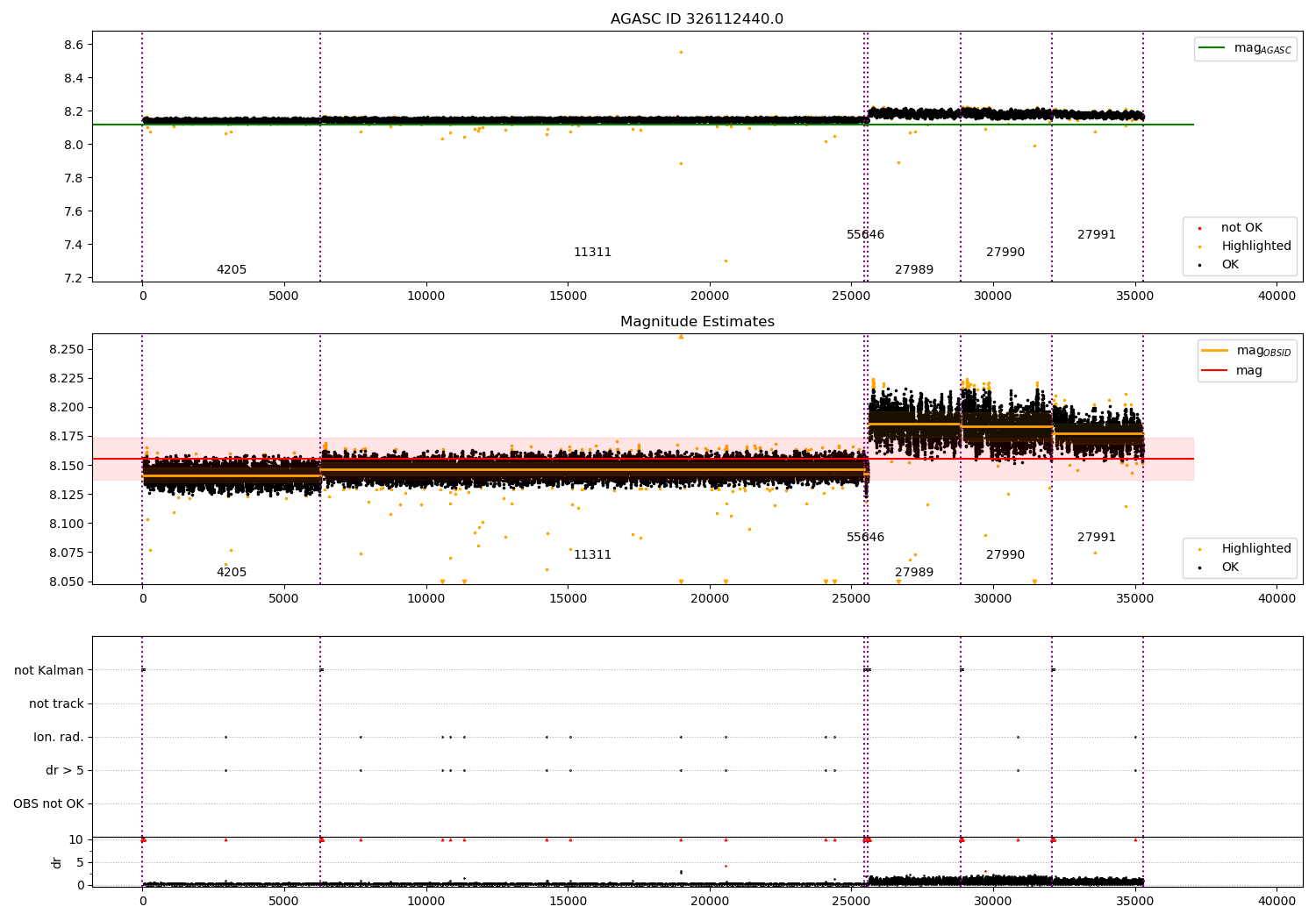Click obsid label 27990 in top plot
The height and width of the screenshot is (921, 1316).
1005,253
